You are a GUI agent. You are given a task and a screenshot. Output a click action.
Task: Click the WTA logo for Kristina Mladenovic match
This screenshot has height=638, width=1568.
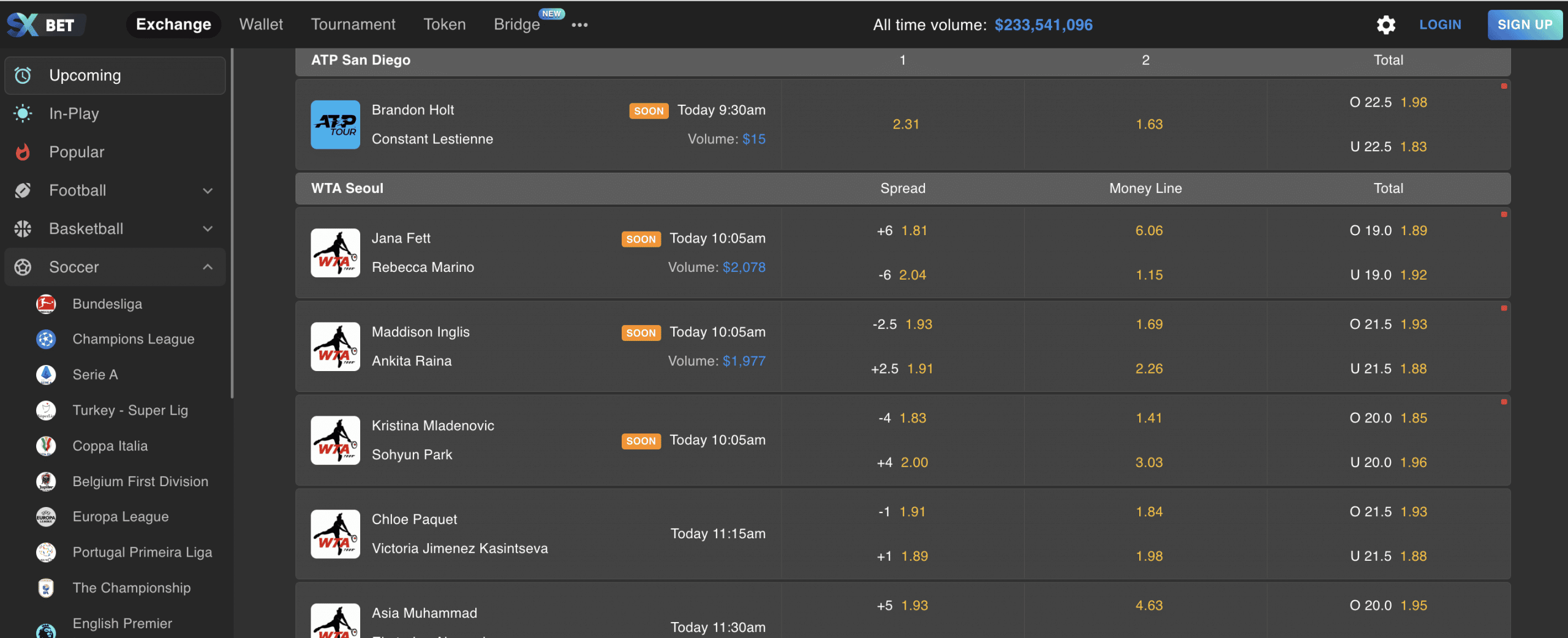coord(335,440)
